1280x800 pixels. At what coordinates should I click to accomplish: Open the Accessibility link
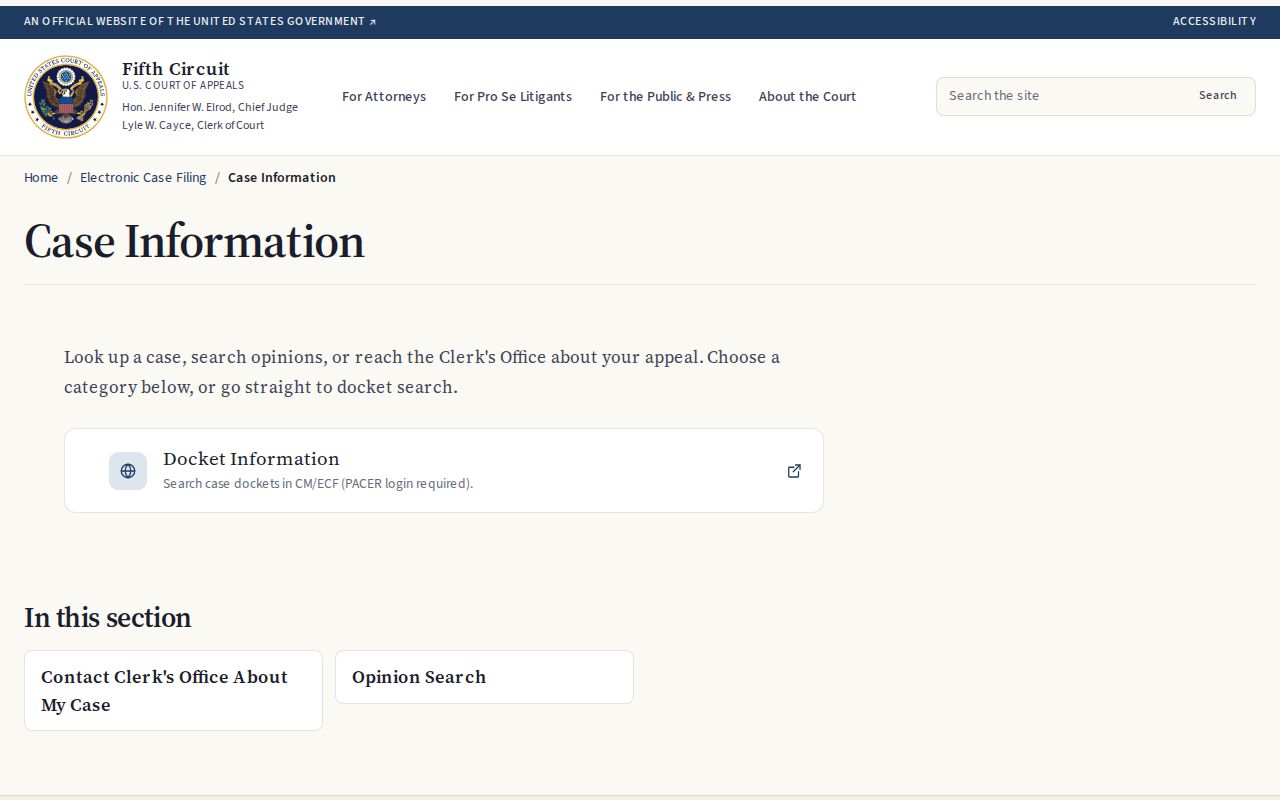pos(1214,21)
